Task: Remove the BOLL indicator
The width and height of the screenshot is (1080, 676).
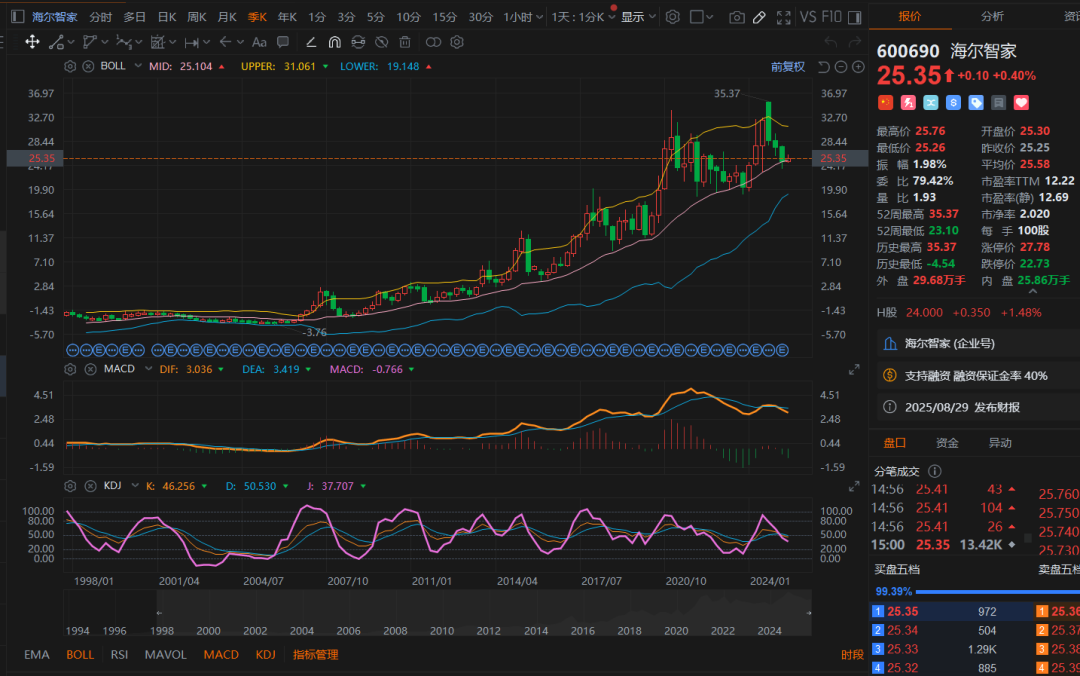Action: 88,66
